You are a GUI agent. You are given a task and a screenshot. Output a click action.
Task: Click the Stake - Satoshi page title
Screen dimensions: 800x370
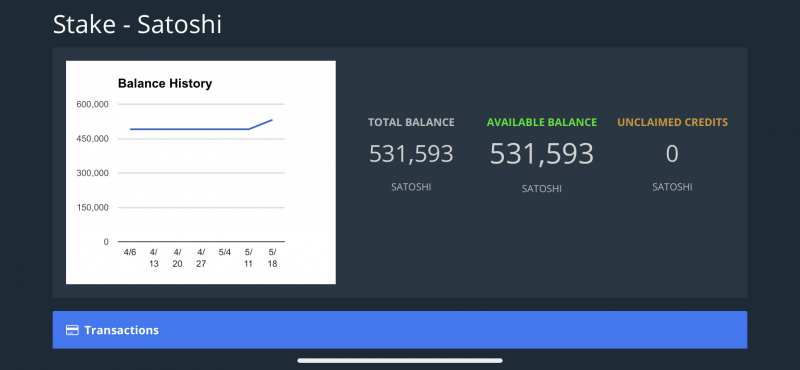137,24
